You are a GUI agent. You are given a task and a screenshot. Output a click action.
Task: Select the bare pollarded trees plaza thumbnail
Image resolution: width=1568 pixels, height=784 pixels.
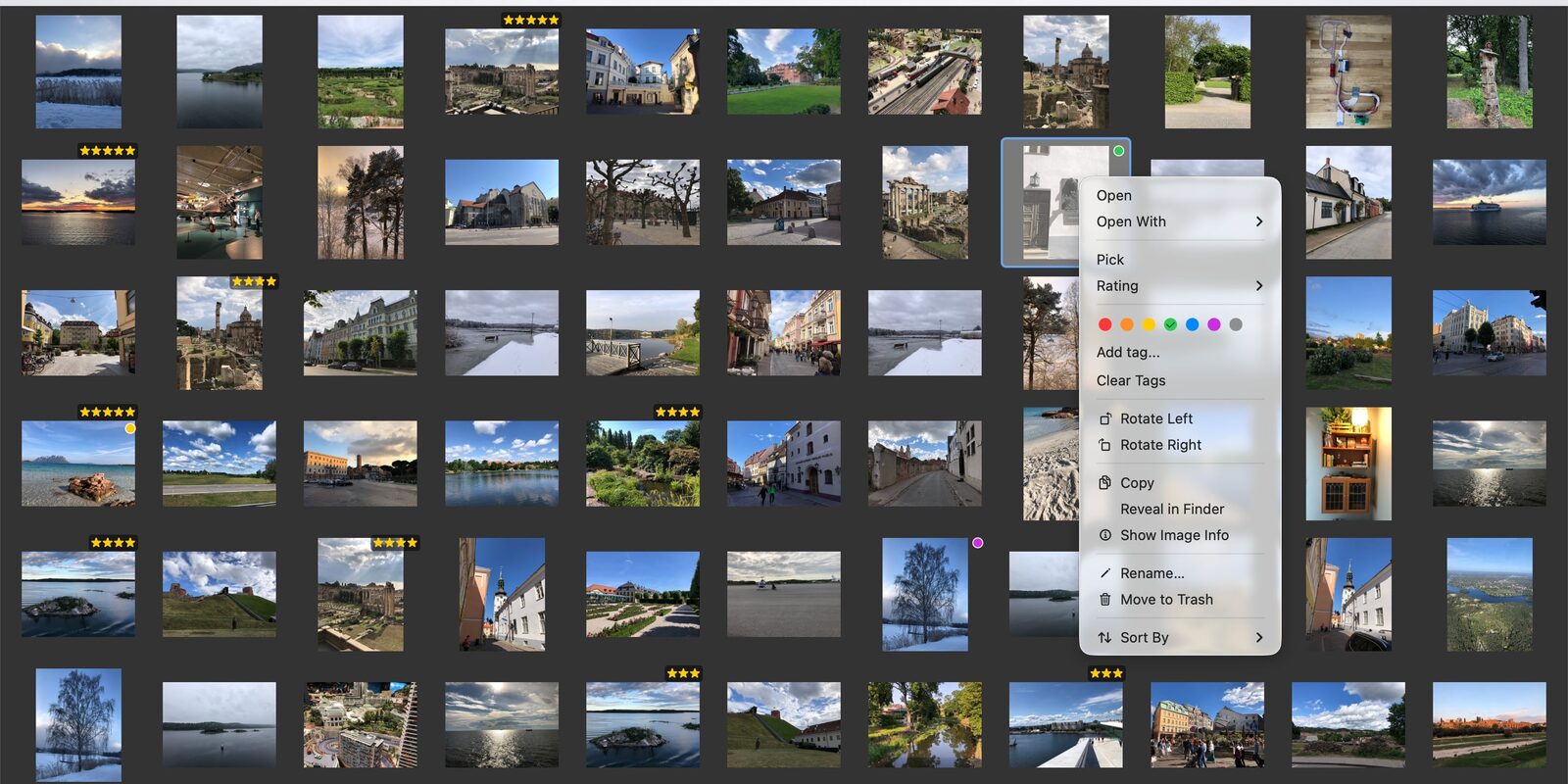click(643, 203)
